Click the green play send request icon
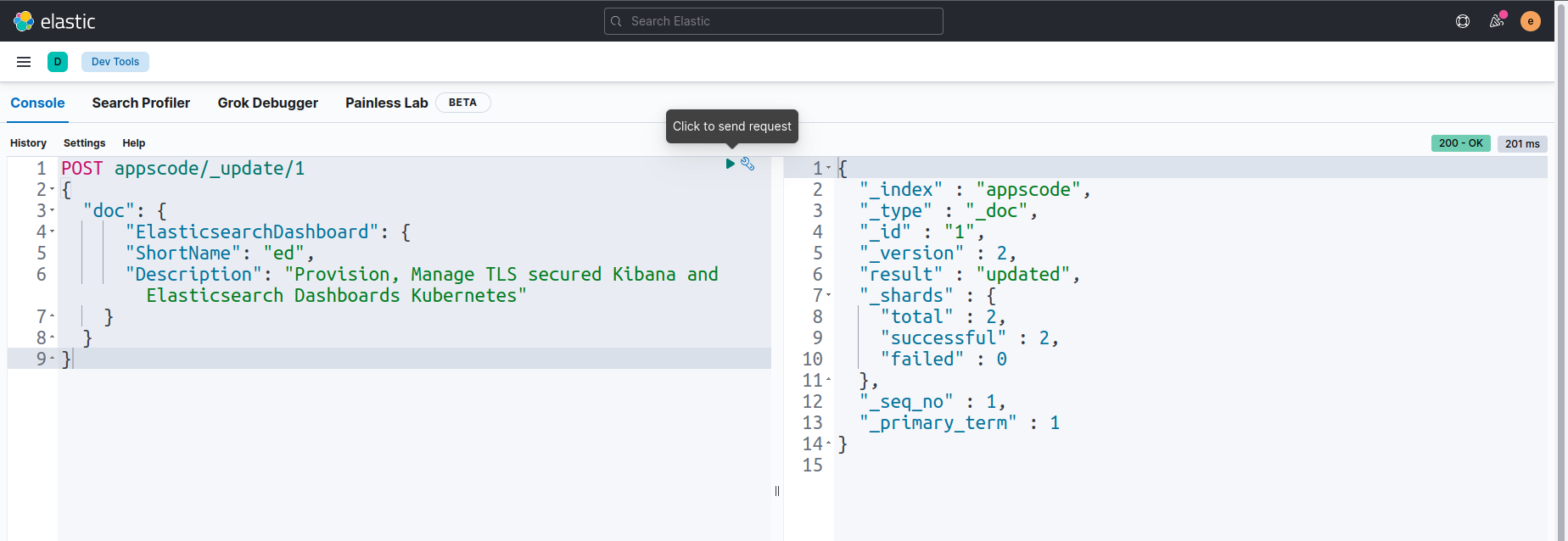1568x541 pixels. click(730, 164)
